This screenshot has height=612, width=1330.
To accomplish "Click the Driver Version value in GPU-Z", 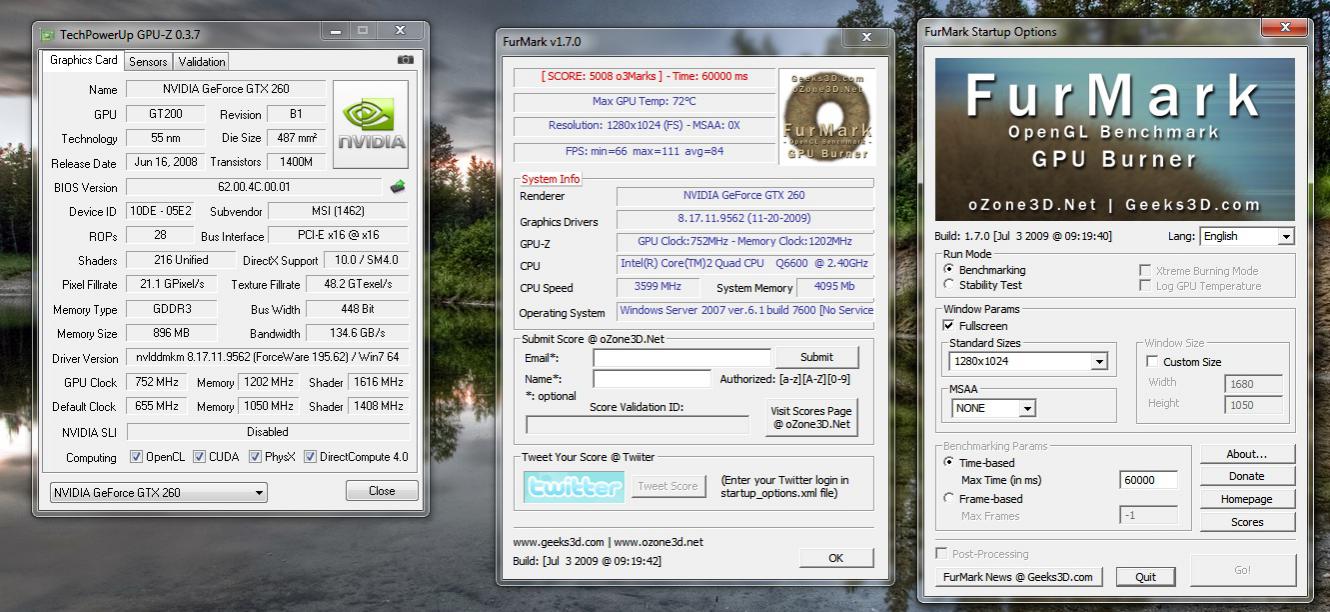I will point(267,358).
